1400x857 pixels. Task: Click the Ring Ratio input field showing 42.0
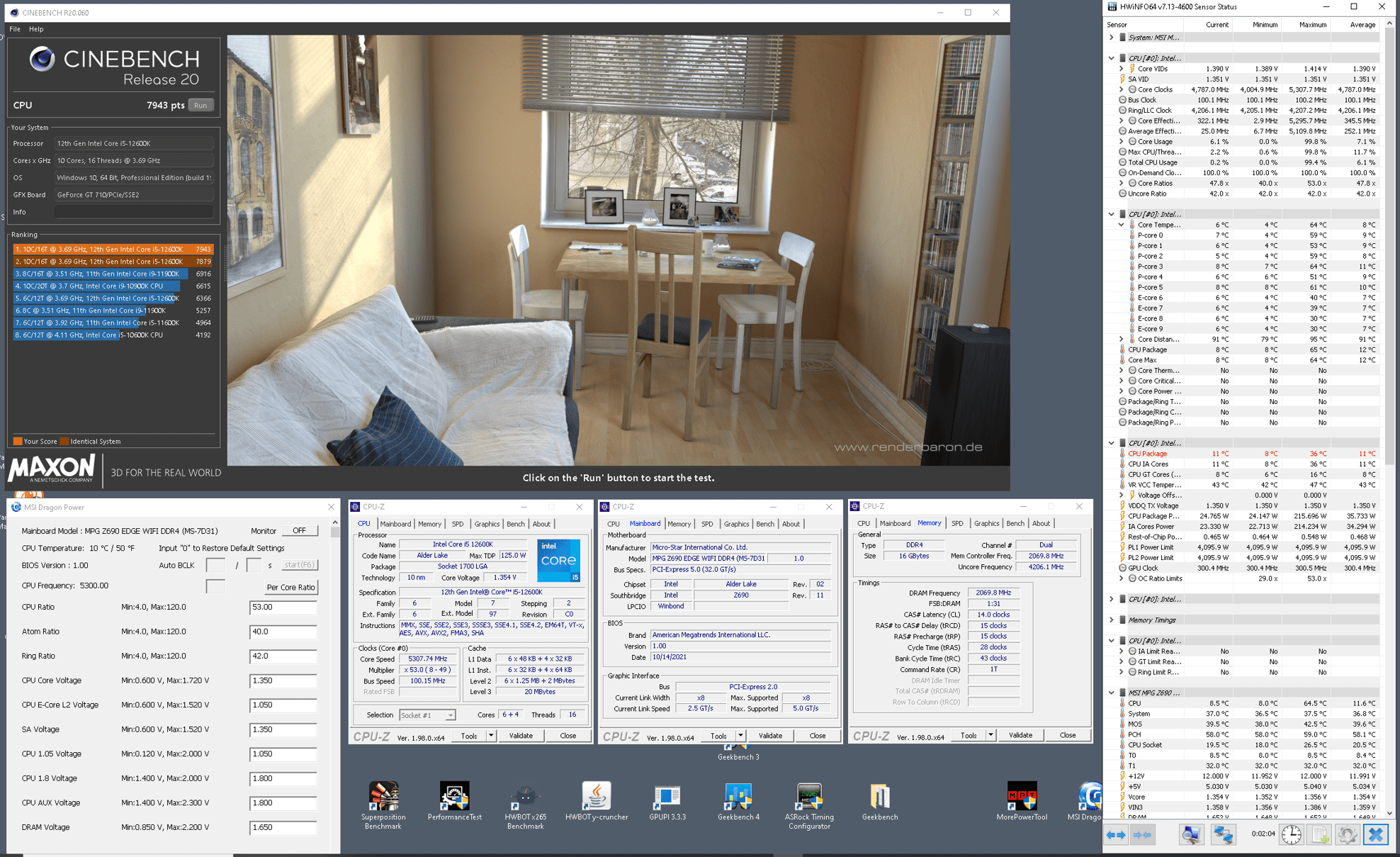[283, 656]
